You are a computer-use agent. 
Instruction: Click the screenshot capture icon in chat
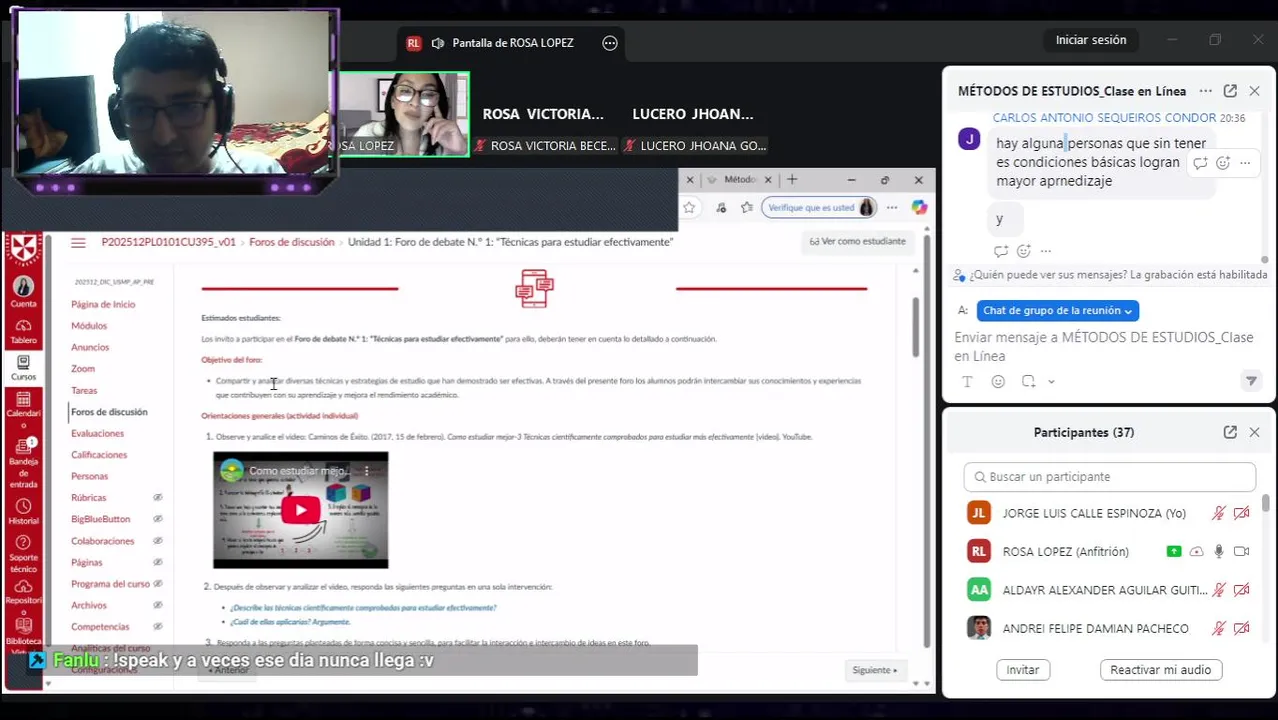[x=1028, y=381]
